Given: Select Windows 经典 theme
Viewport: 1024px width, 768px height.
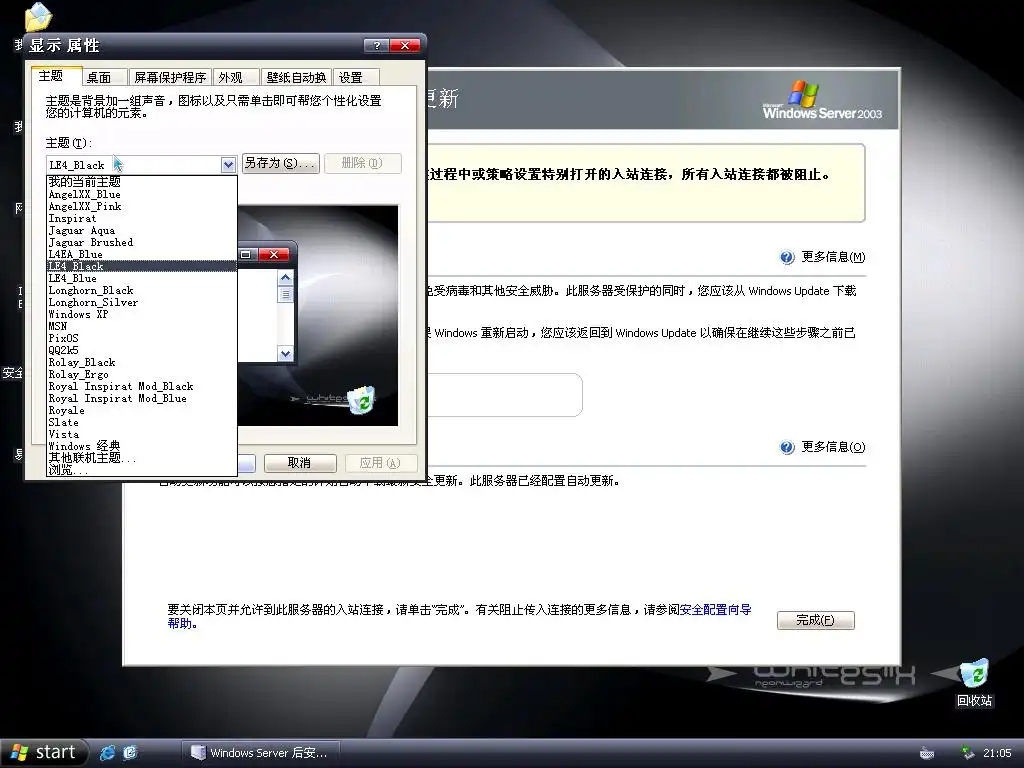Looking at the screenshot, I should (x=142, y=446).
